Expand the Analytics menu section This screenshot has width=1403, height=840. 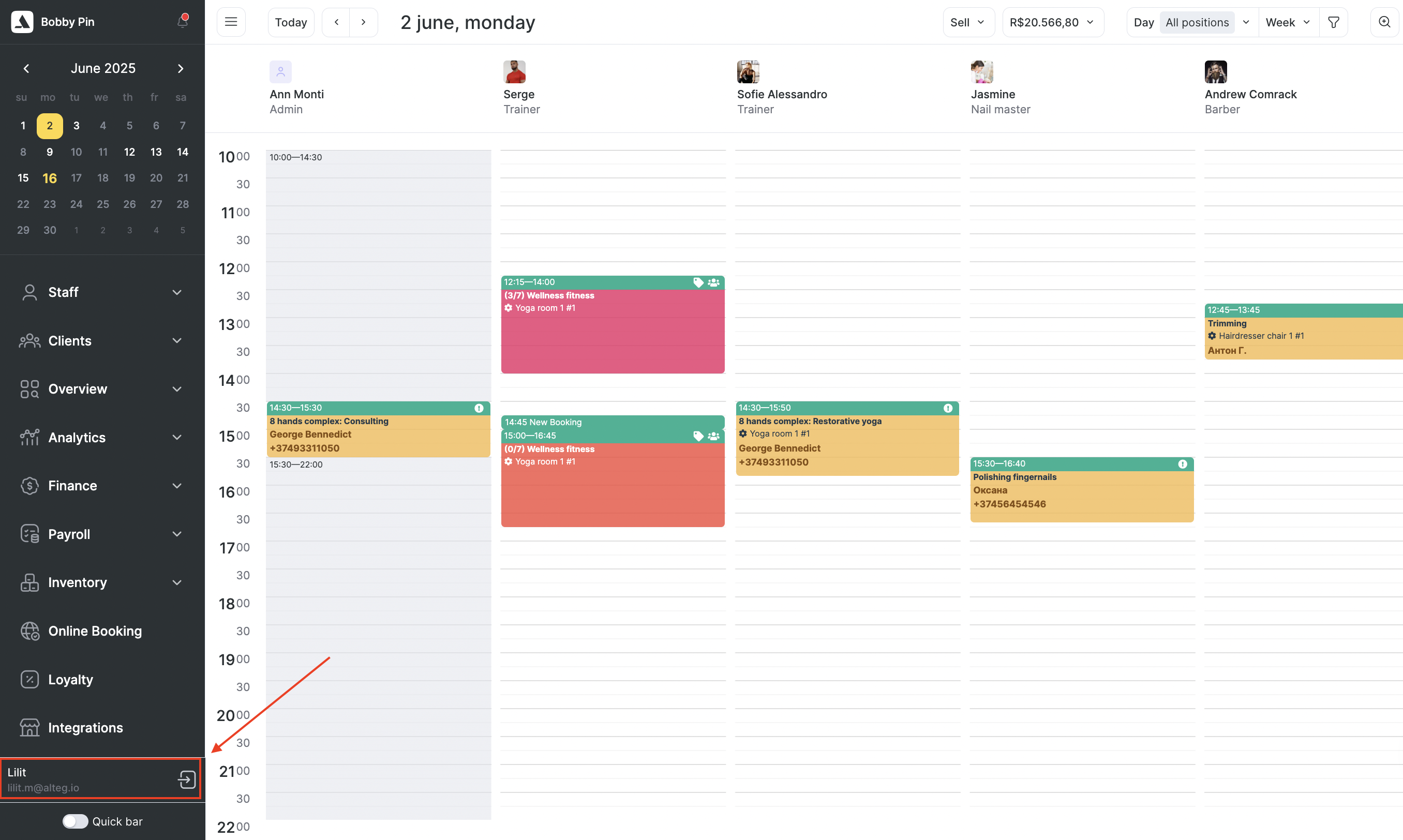176,437
